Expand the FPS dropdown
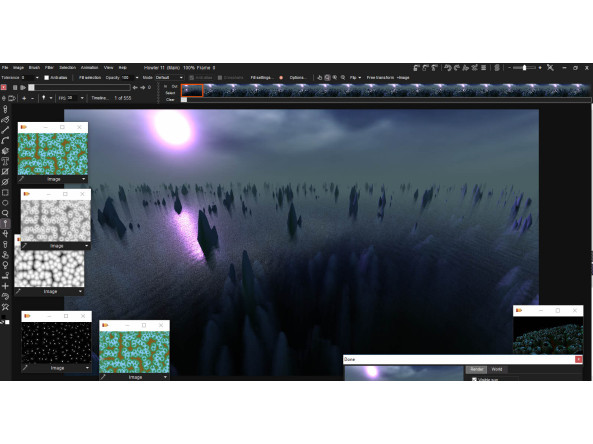Viewport: 593px width, 444px height. [x=82, y=98]
